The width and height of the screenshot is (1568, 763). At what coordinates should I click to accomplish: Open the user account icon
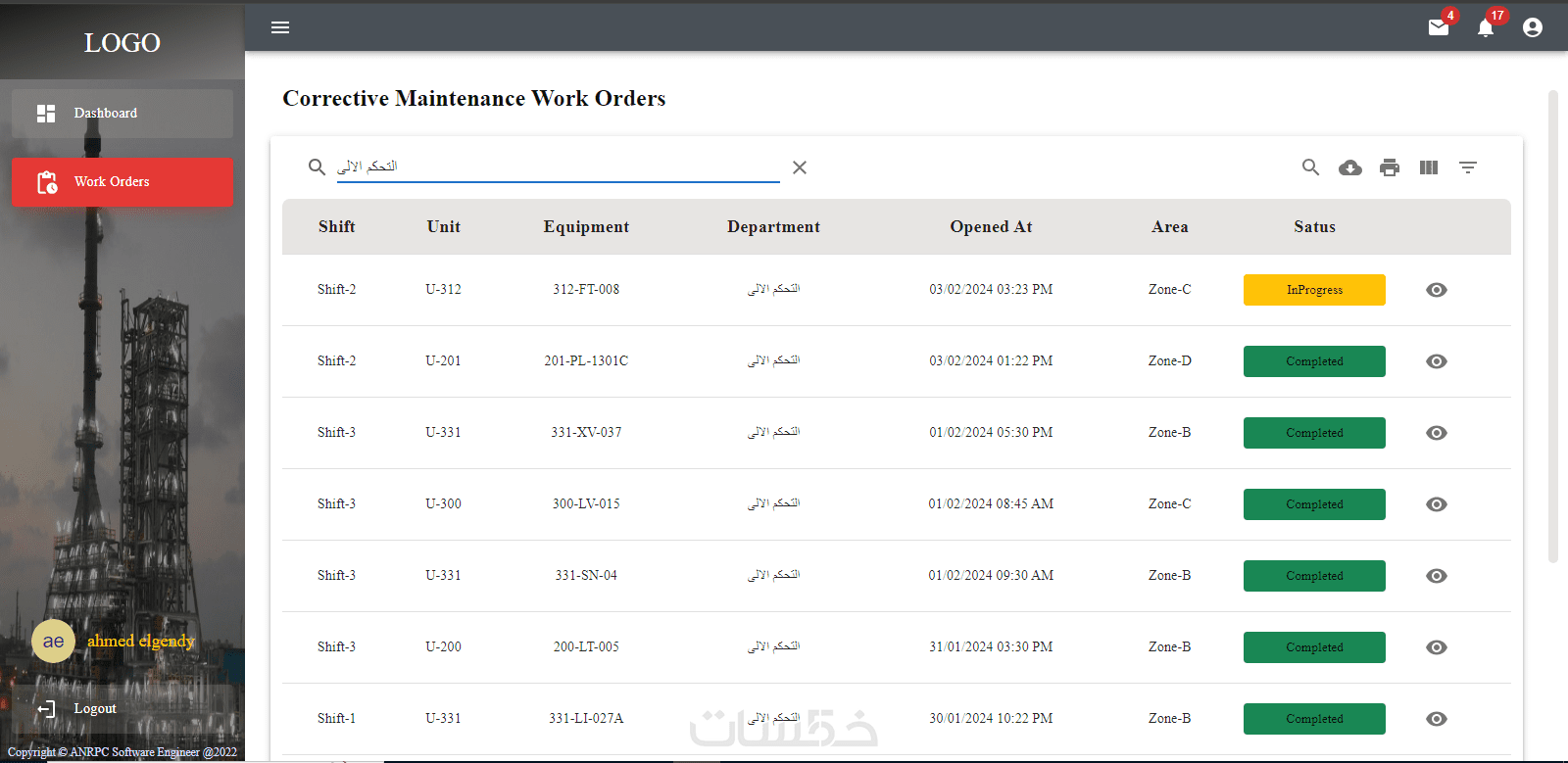tap(1533, 27)
